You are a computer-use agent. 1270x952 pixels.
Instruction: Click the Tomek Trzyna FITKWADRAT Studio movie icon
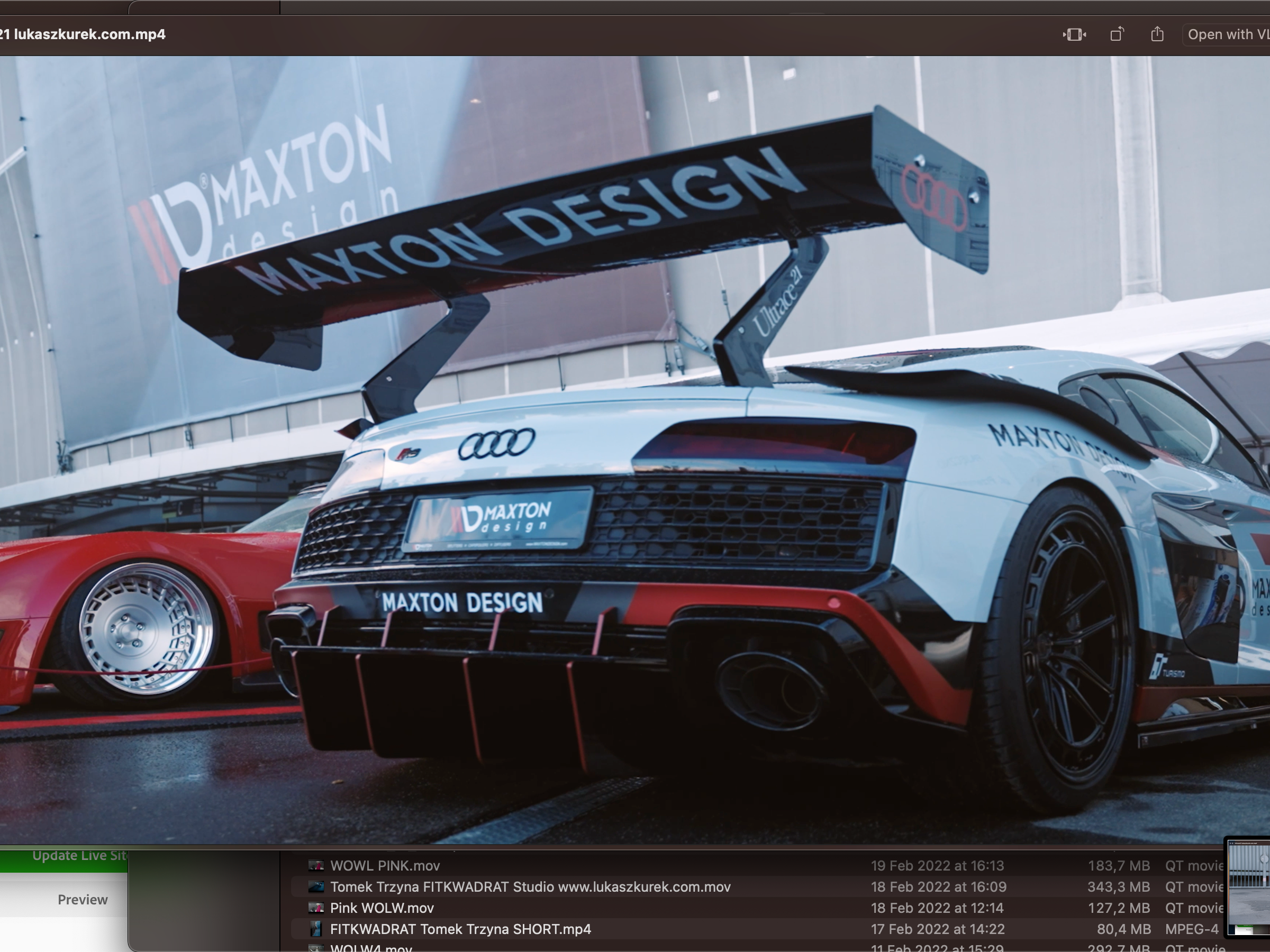(316, 886)
